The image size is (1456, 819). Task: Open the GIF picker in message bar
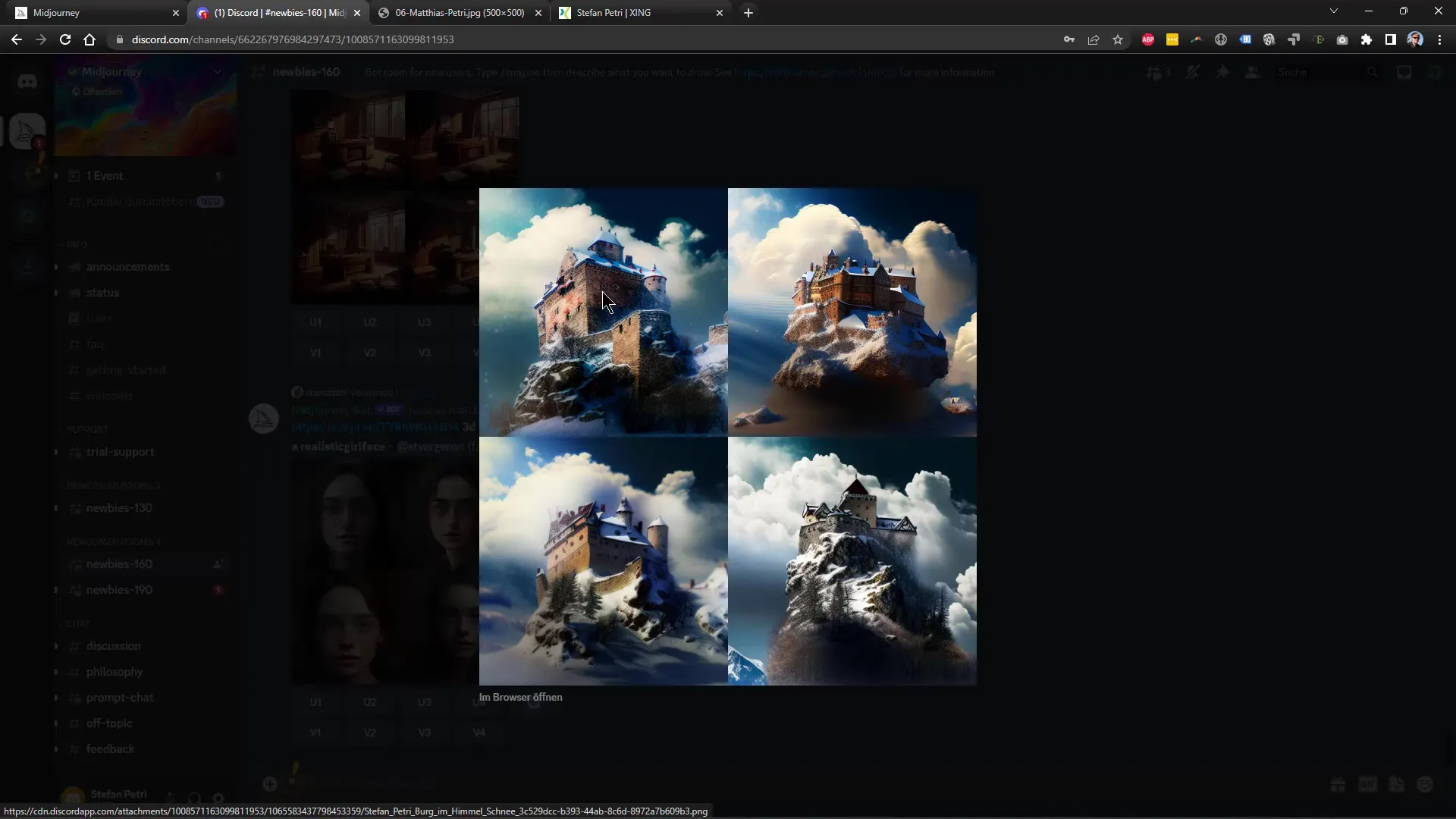click(x=1367, y=784)
